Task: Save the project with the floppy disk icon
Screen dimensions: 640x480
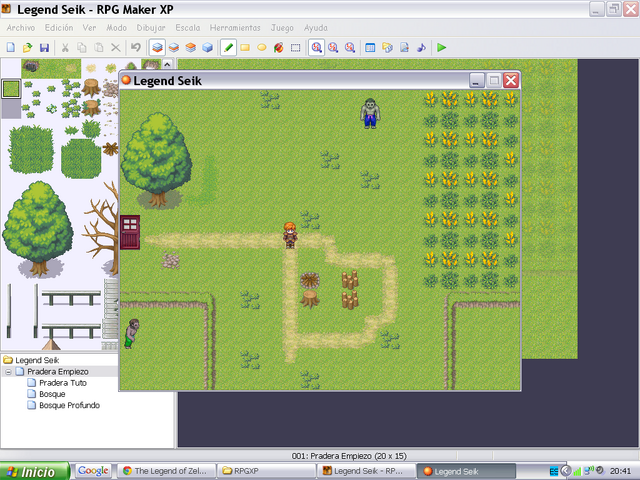Action: (x=44, y=48)
